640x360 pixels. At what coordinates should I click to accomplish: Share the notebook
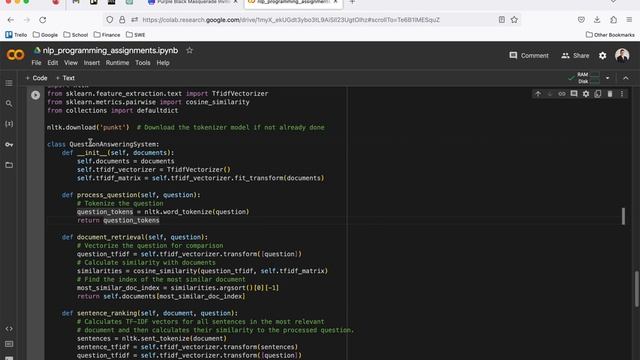[x=575, y=56]
